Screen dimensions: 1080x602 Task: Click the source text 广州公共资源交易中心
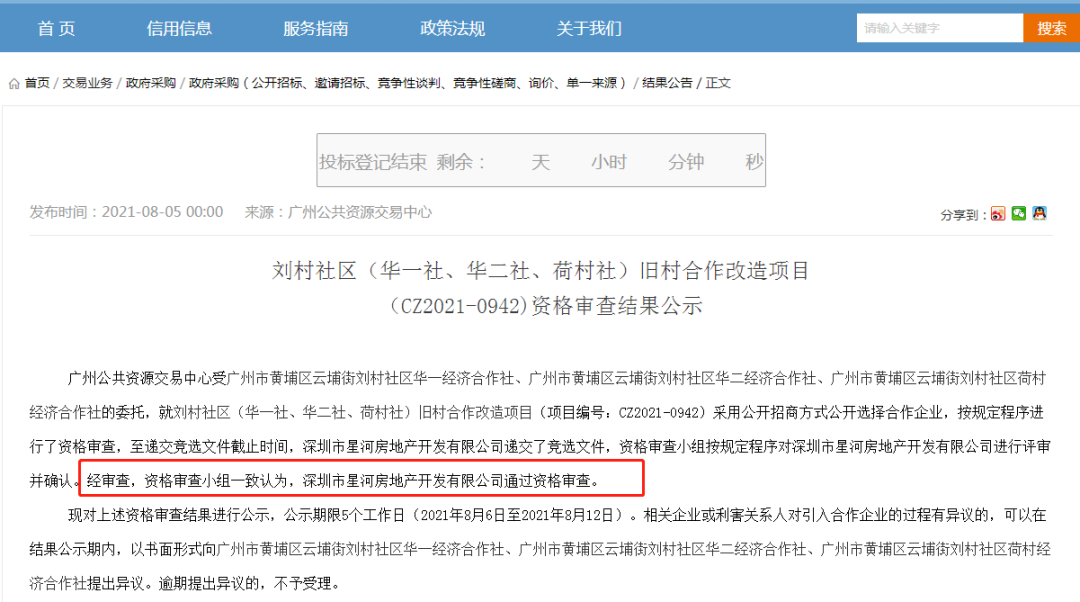tap(360, 212)
